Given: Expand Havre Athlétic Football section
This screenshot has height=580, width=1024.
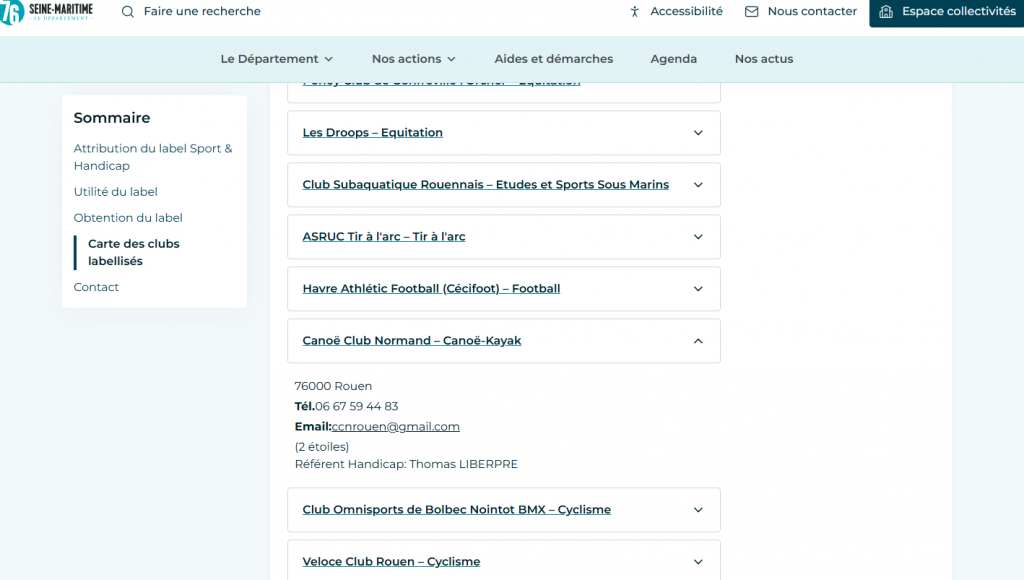Looking at the screenshot, I should (698, 289).
